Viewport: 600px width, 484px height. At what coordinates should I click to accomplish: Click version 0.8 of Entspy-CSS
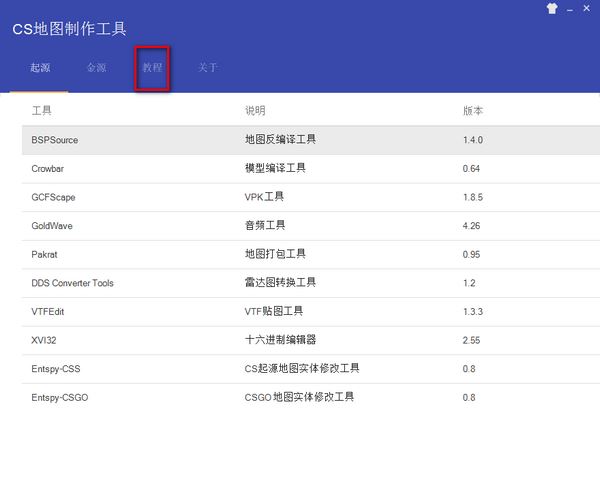coord(469,369)
